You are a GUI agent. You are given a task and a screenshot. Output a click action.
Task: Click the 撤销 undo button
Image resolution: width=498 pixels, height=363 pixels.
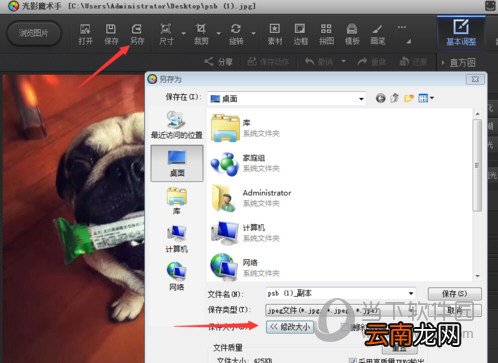(319, 62)
